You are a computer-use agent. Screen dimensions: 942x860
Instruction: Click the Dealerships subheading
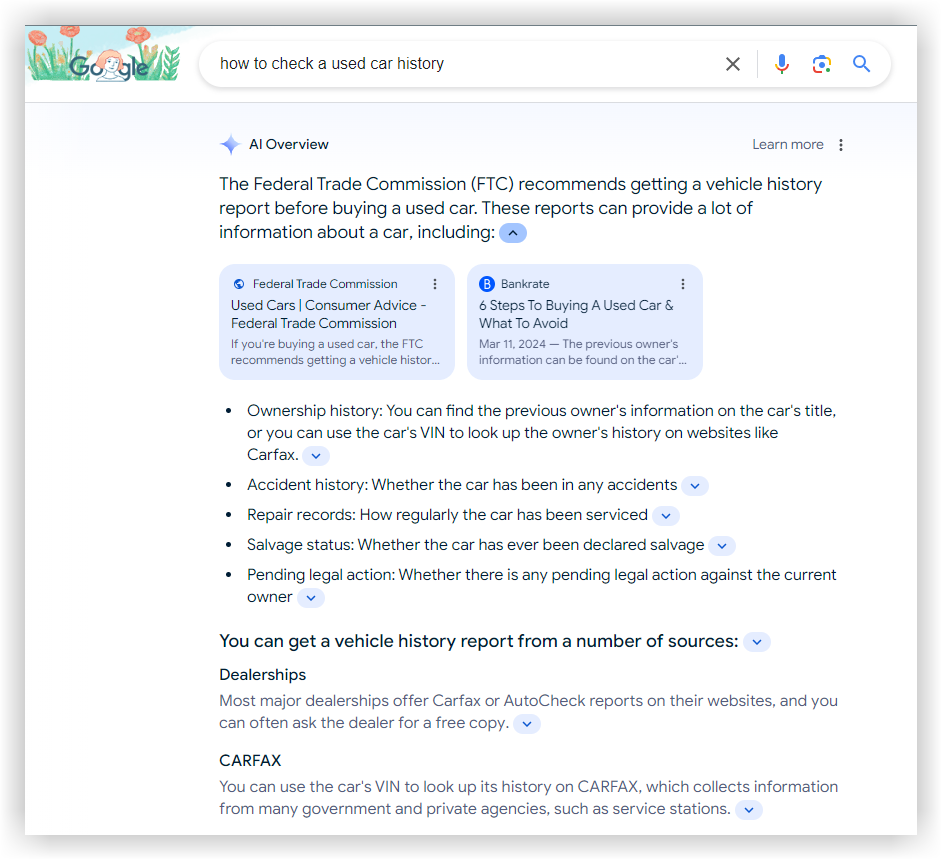[263, 675]
